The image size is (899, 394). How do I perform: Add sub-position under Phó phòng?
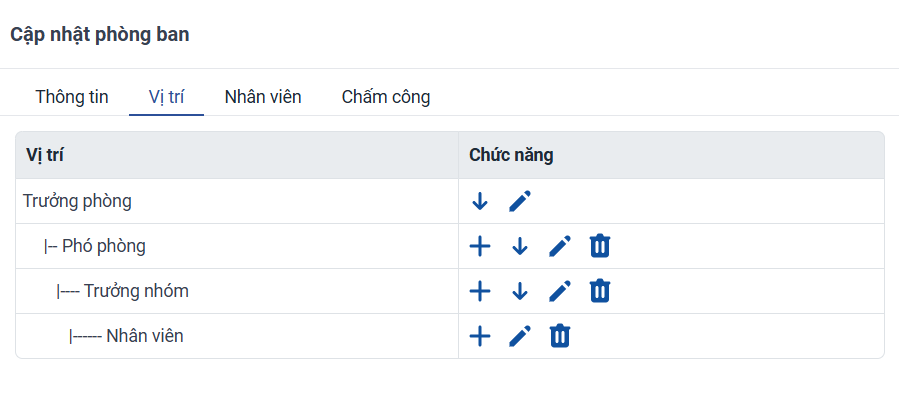pyautogui.click(x=480, y=246)
